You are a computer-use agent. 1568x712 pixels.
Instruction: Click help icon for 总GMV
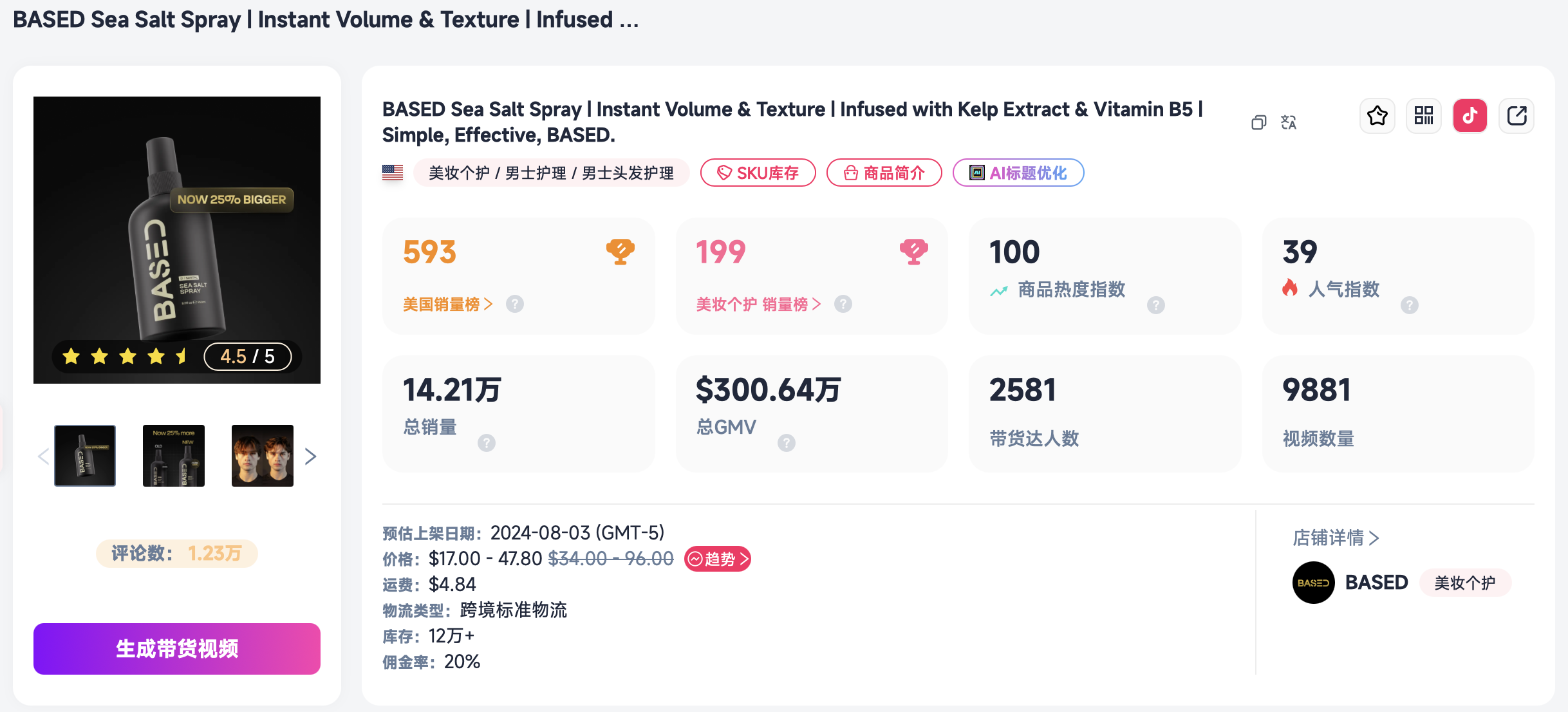pyautogui.click(x=787, y=443)
